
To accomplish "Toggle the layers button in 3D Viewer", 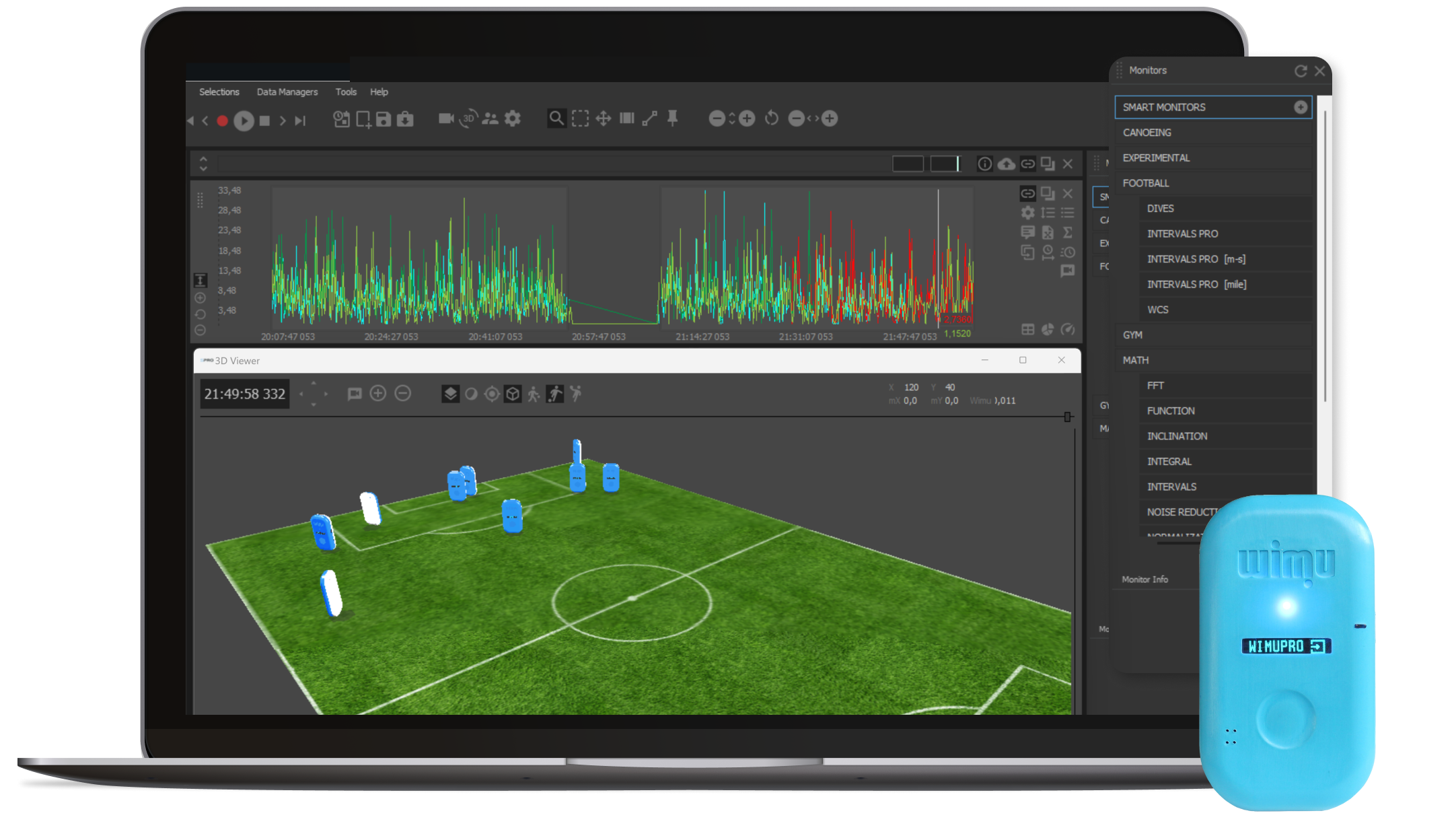I will click(x=450, y=394).
